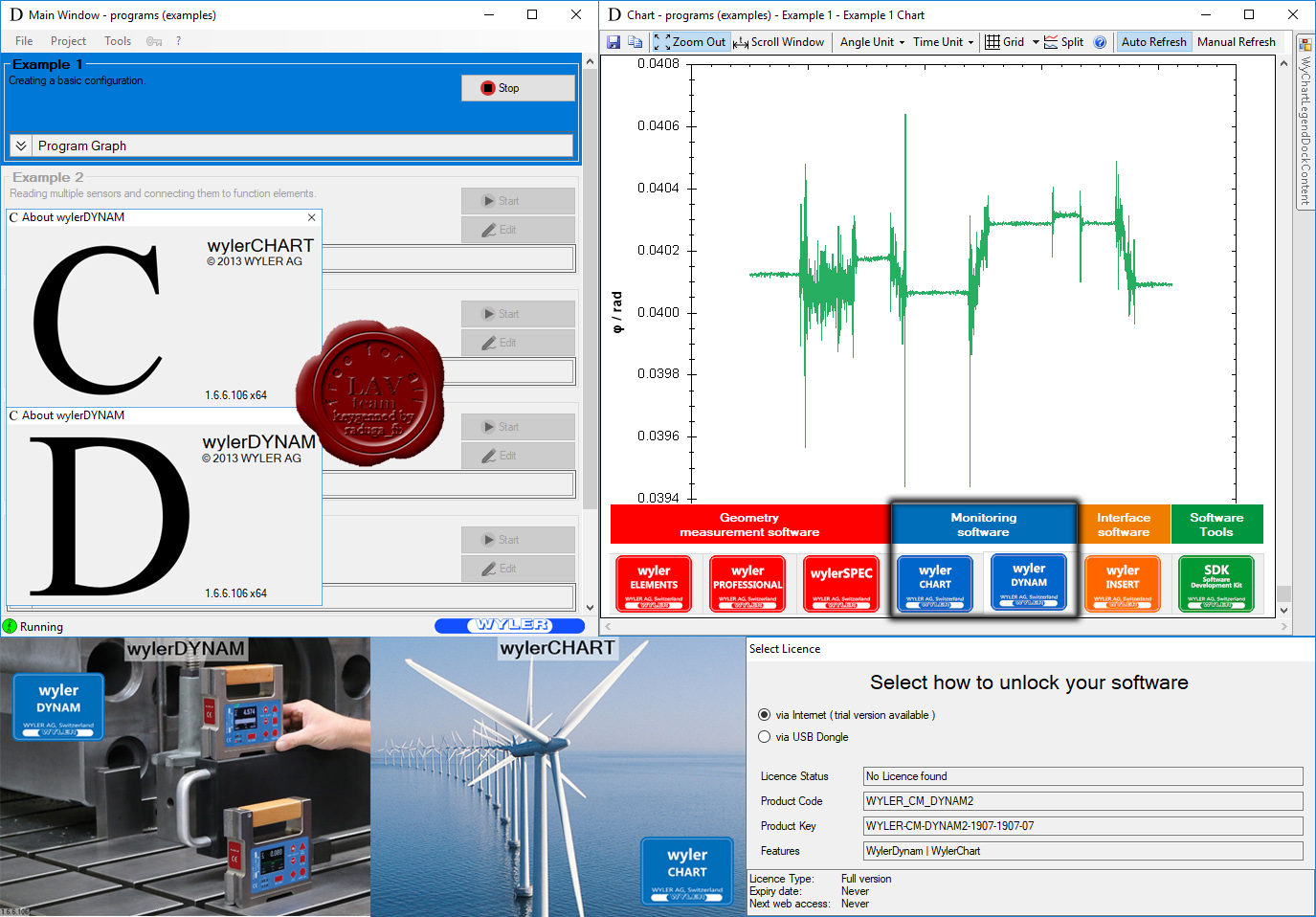Screen dimensions: 1316x917
Task: Open the Tools menu
Action: pos(118,41)
